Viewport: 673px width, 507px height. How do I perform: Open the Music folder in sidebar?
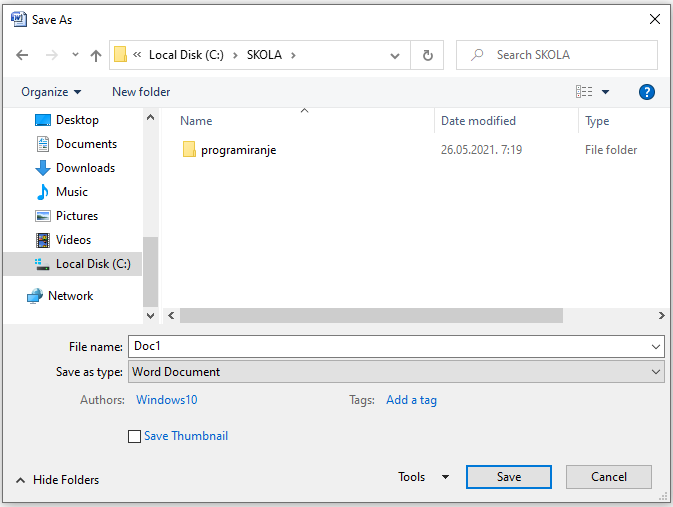(71, 192)
